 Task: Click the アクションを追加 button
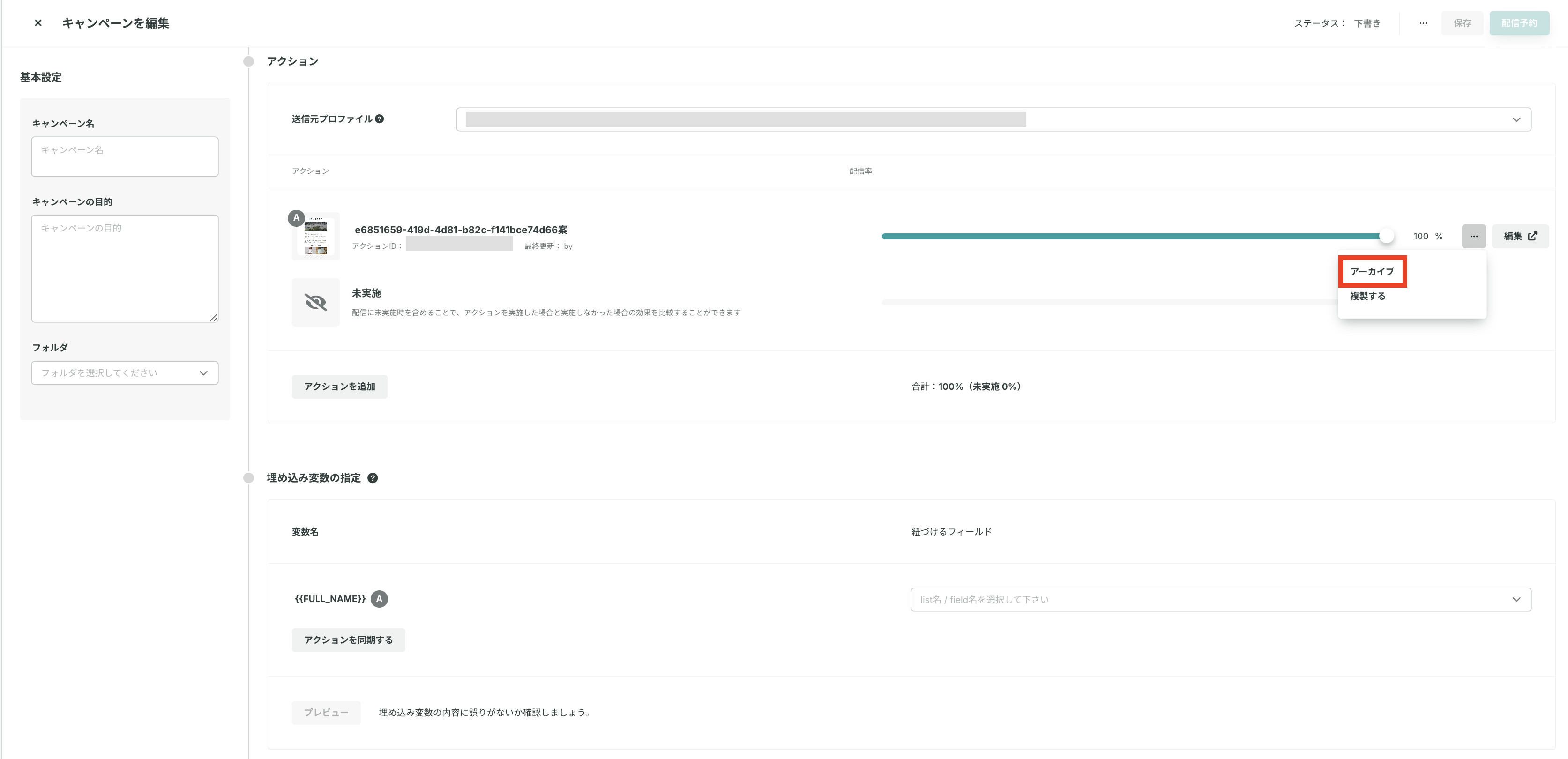(340, 387)
